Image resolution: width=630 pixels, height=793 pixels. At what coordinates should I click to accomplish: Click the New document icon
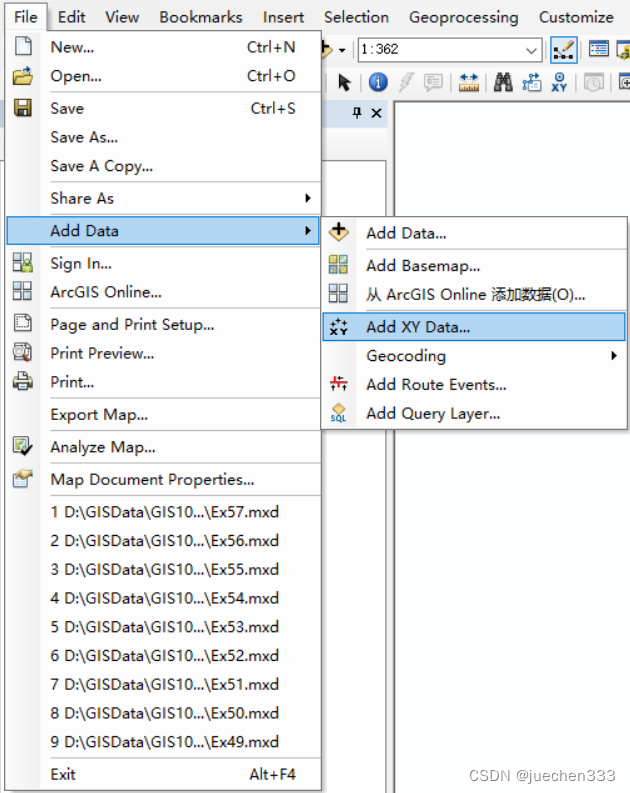pos(23,46)
